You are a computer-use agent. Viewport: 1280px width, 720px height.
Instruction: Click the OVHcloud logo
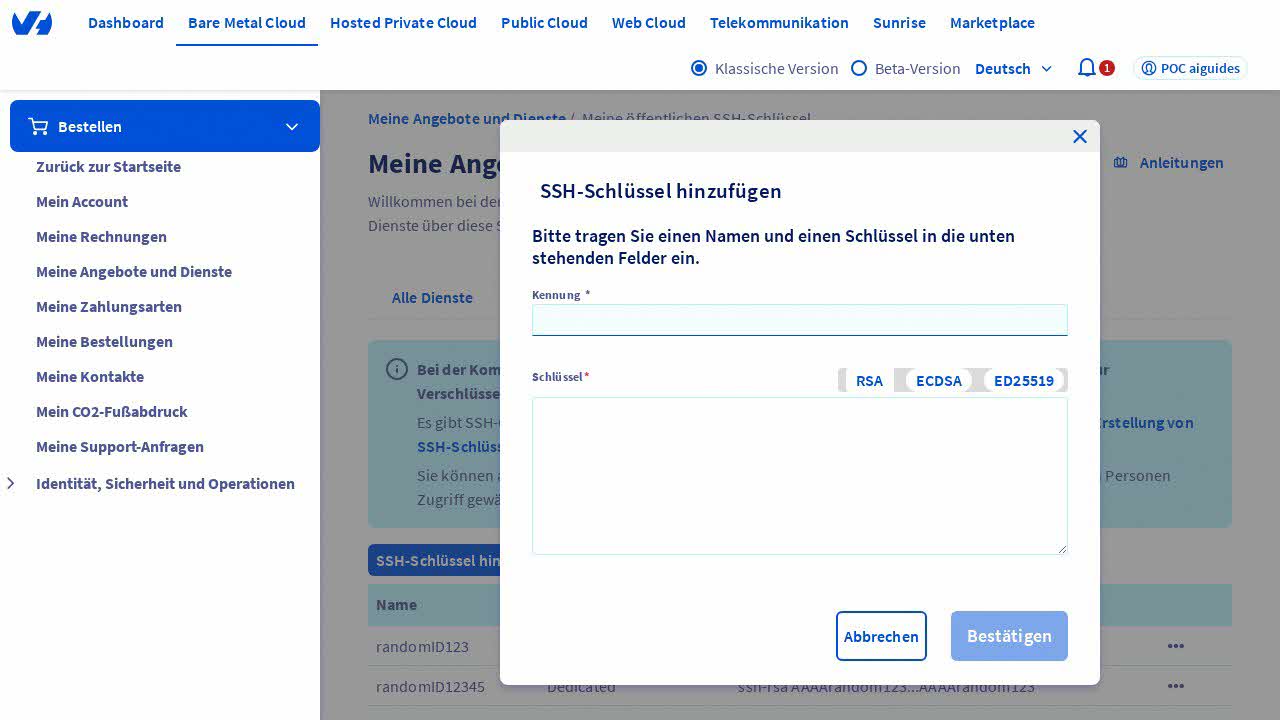coord(32,23)
